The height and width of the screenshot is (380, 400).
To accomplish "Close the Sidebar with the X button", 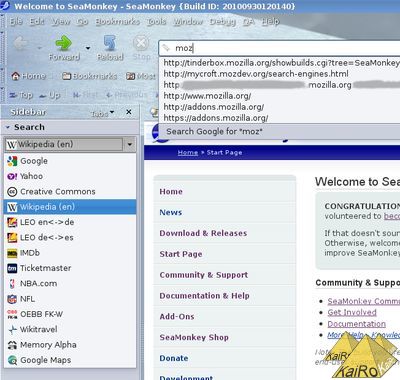I will click(x=129, y=112).
